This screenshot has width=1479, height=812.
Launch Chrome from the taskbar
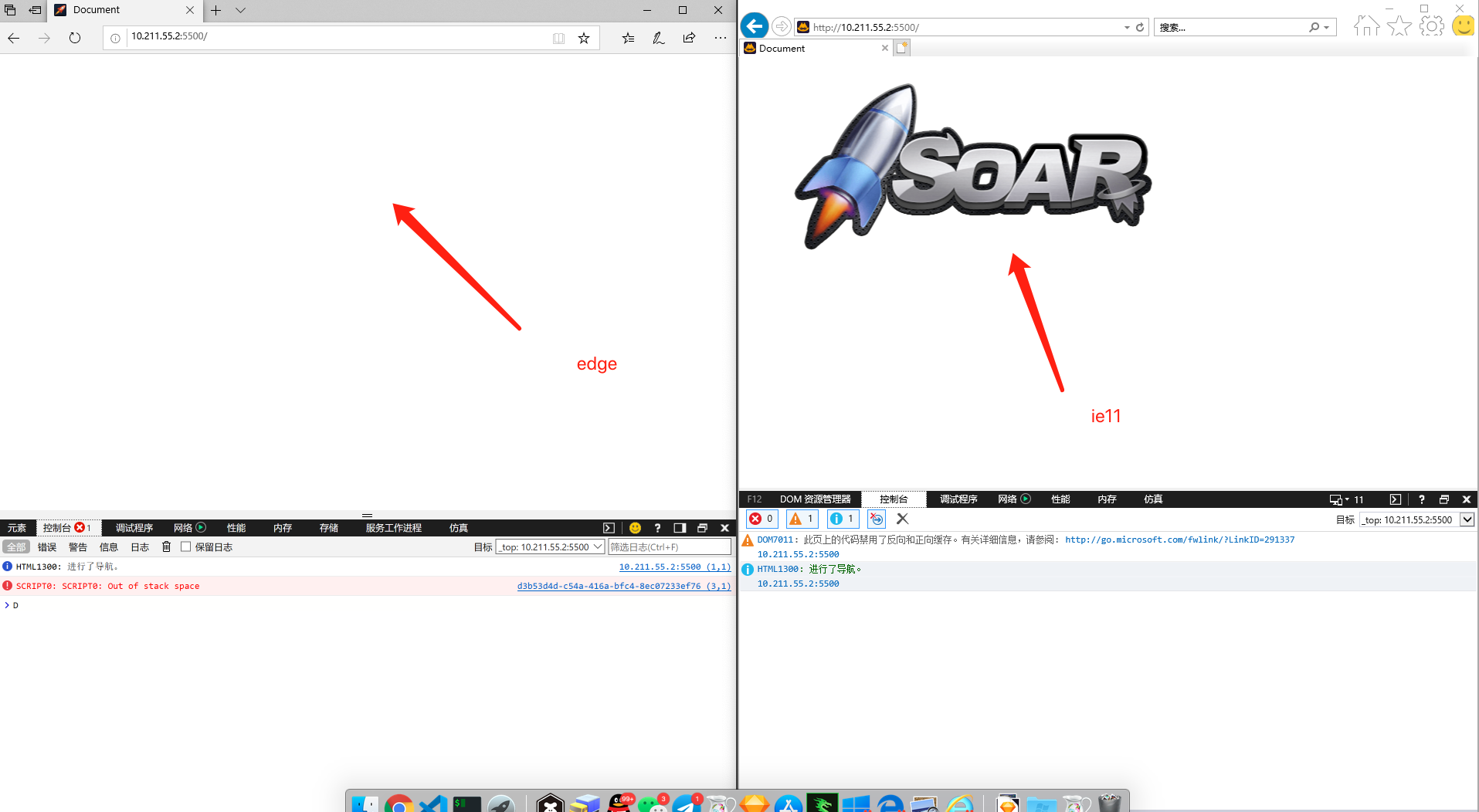tap(399, 803)
